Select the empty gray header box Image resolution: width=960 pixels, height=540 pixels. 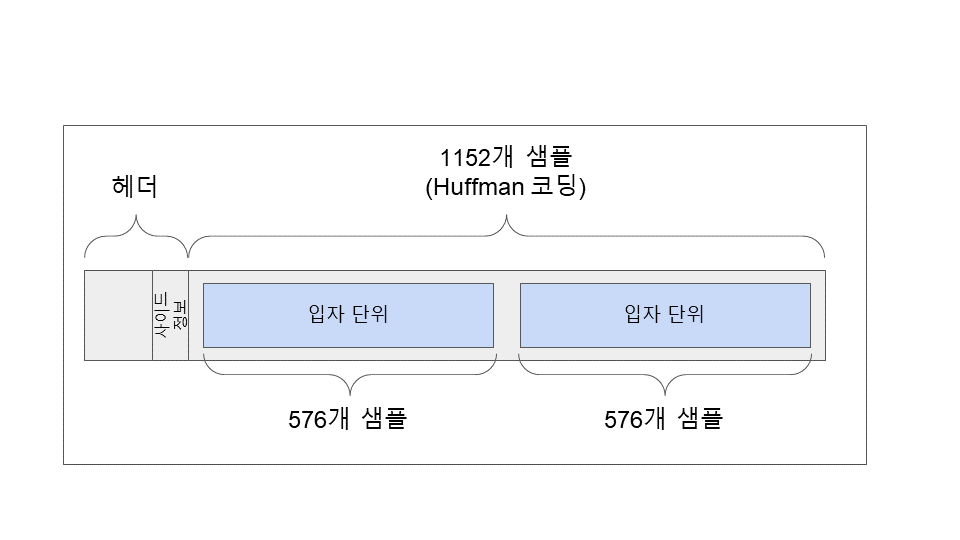(x=118, y=315)
